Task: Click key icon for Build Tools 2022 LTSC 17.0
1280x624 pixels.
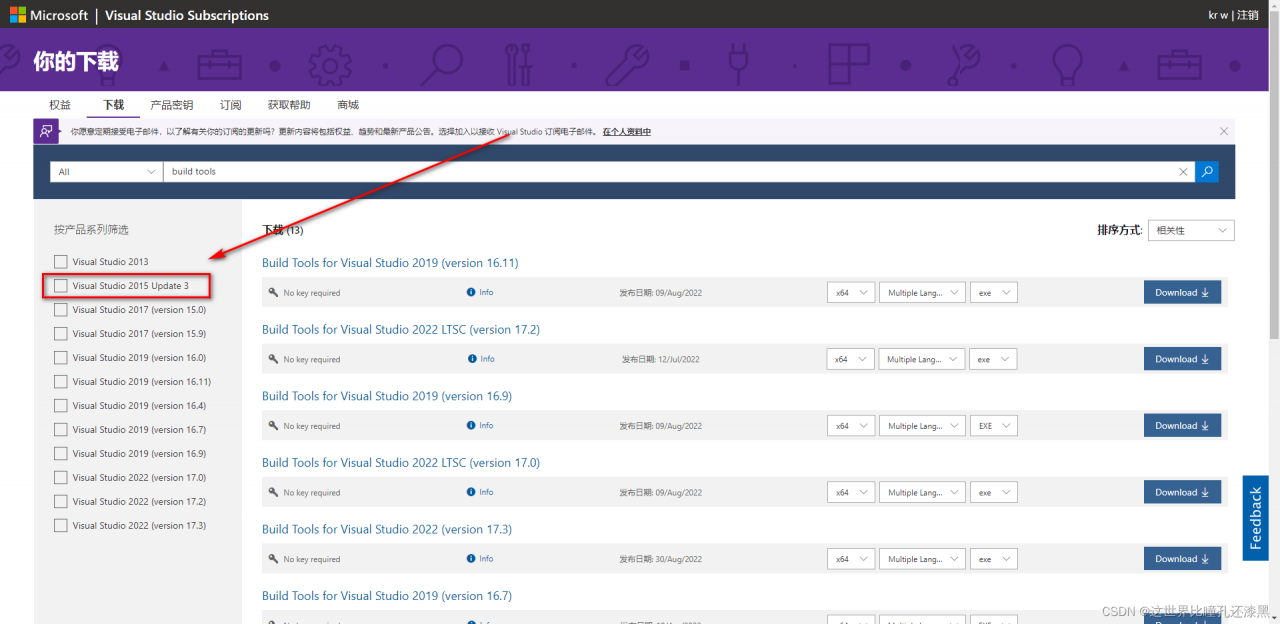Action: click(273, 492)
